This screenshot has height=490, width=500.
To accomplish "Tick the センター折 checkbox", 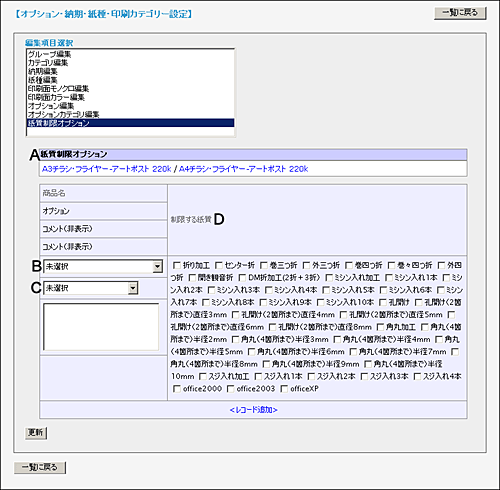I will (x=219, y=265).
